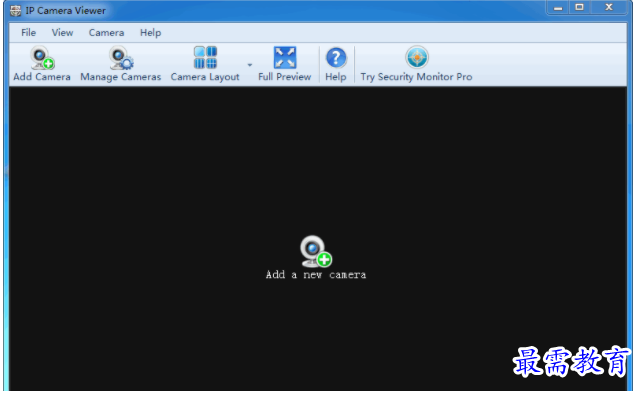The image size is (637, 393).
Task: Maximize the IP Camera Viewer window
Action: [x=579, y=7]
